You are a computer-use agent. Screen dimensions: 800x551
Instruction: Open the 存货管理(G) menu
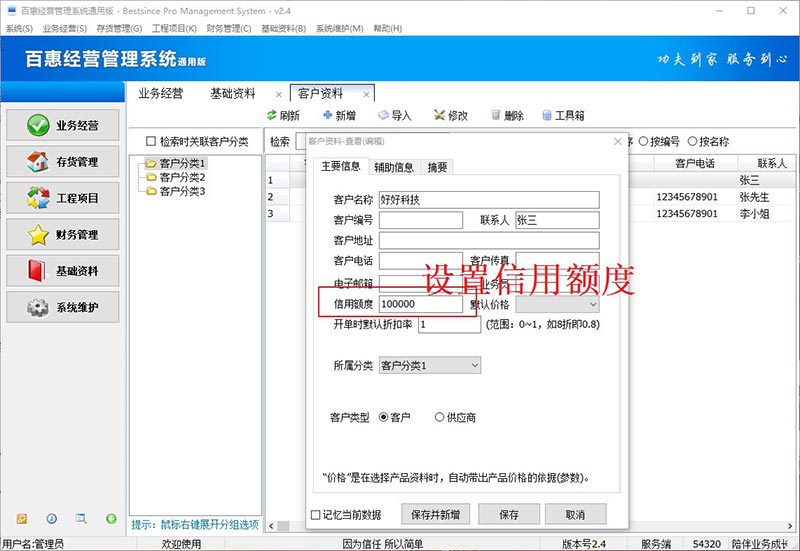click(x=119, y=29)
